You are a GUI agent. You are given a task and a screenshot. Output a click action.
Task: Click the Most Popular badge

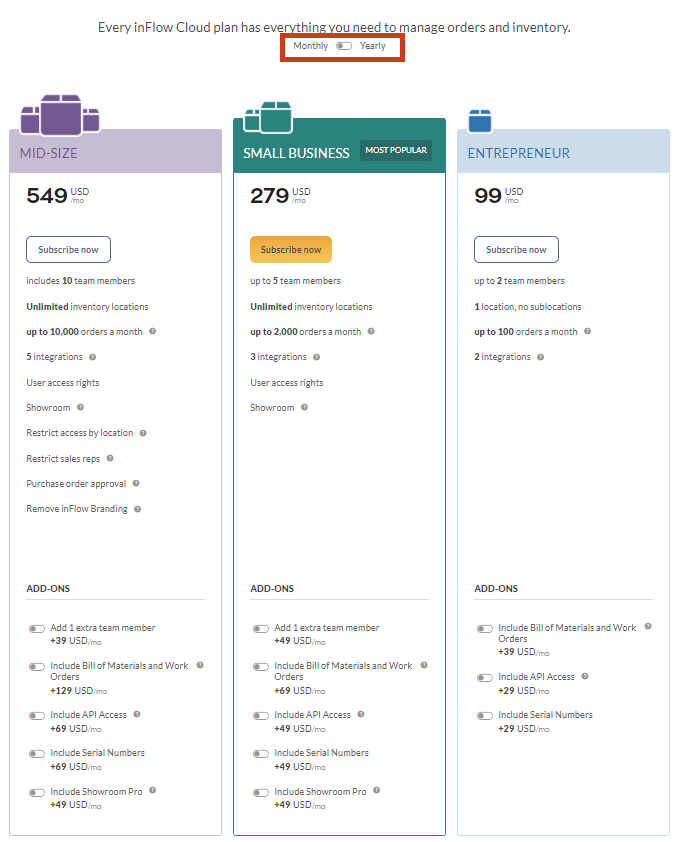tap(396, 150)
